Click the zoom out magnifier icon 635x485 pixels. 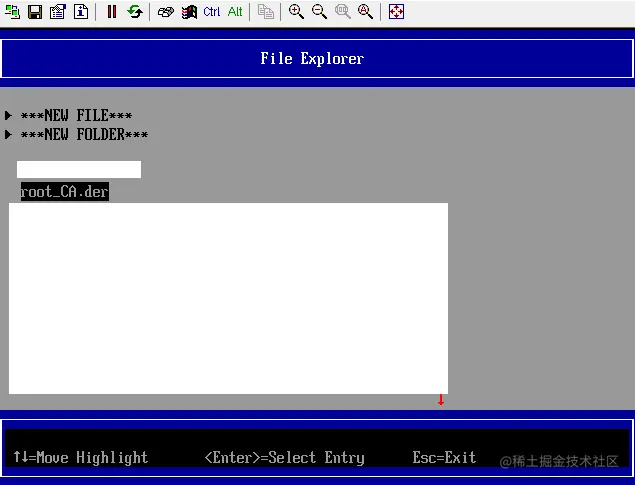pos(320,12)
